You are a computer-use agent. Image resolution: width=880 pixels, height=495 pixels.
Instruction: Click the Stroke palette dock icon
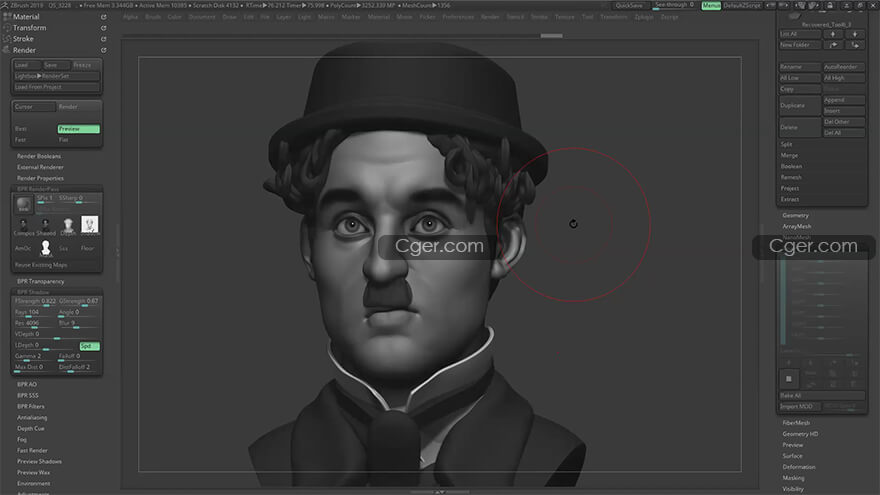[x=104, y=39]
